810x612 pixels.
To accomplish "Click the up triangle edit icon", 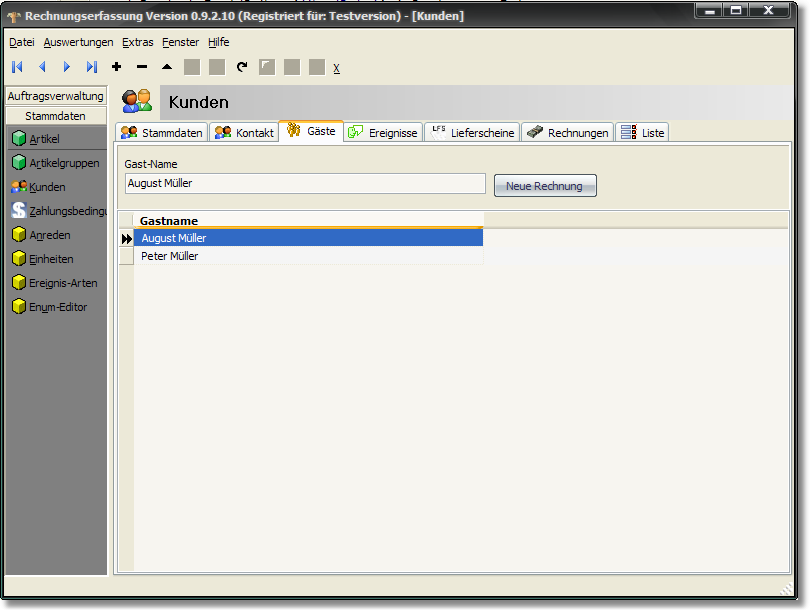I will click(x=167, y=67).
